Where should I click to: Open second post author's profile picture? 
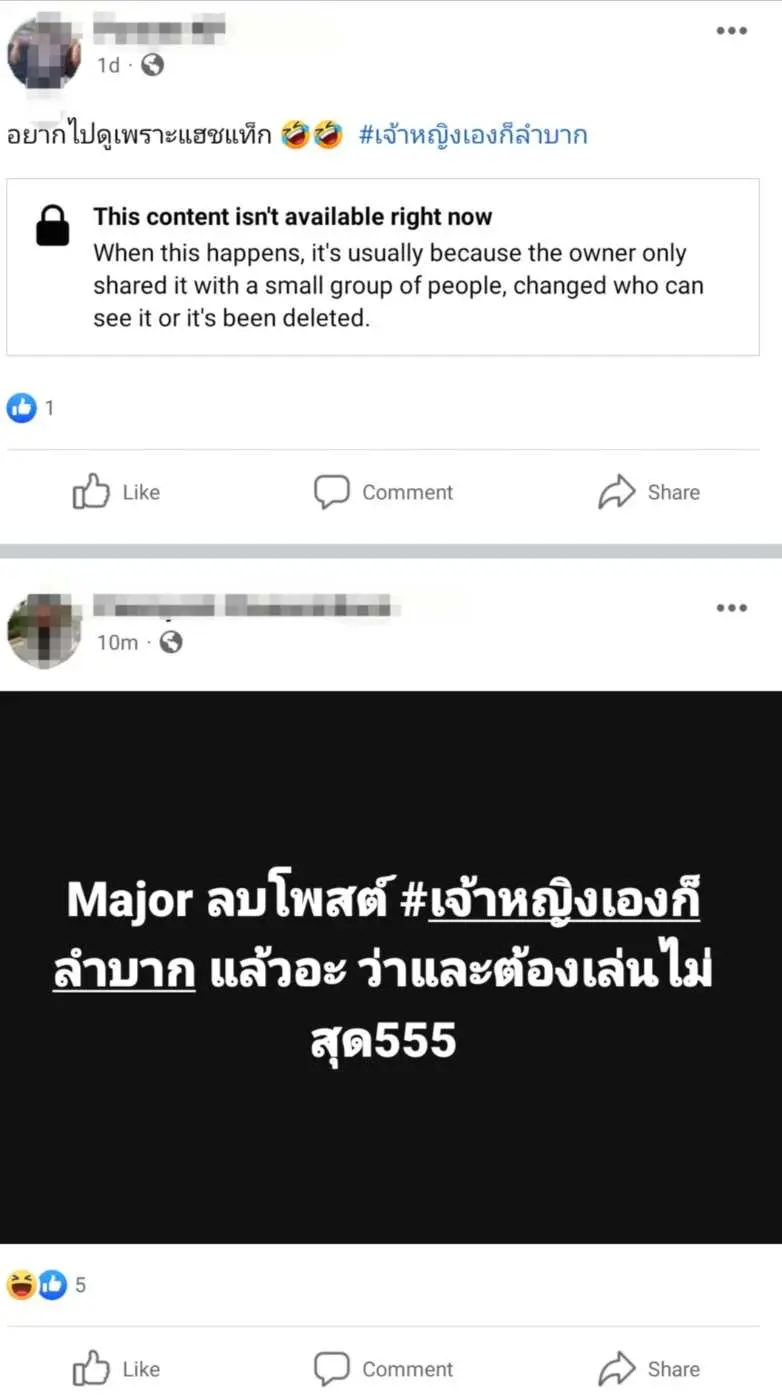[x=44, y=631]
